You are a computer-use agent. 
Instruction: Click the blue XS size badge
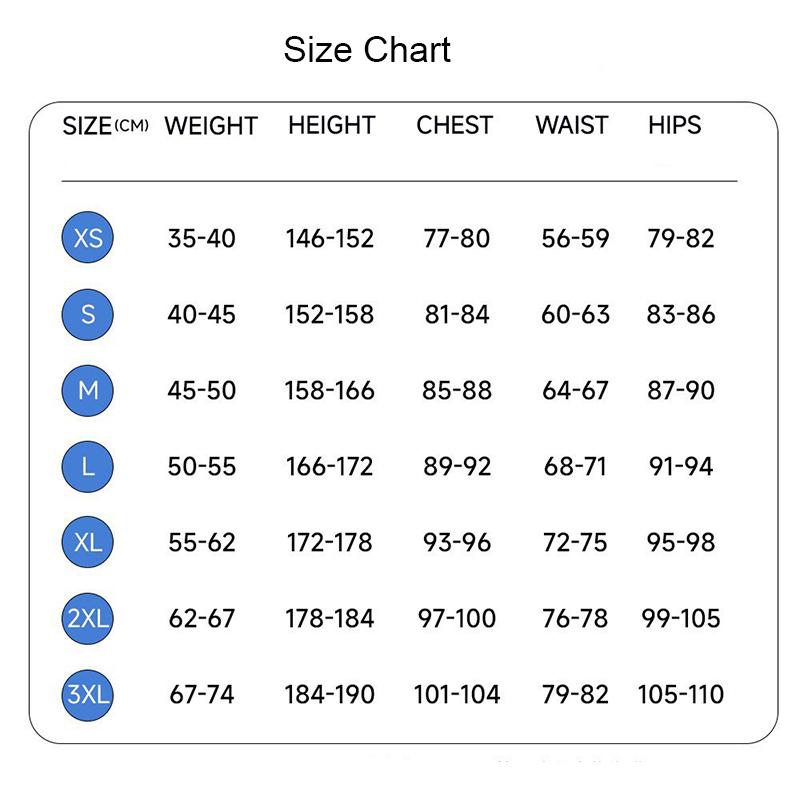[88, 238]
